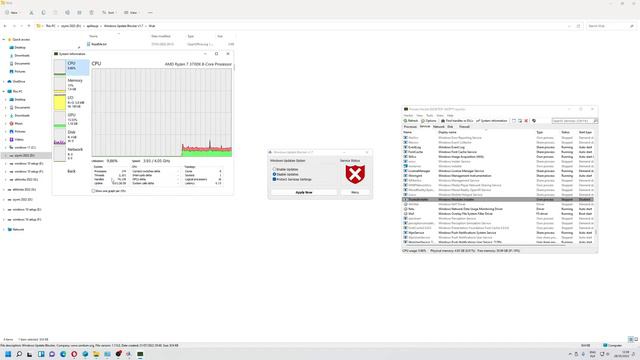Image resolution: width=640 pixels, height=360 pixels.
Task: Click the Microsoft Edge taskbar icon
Action: tap(63, 354)
